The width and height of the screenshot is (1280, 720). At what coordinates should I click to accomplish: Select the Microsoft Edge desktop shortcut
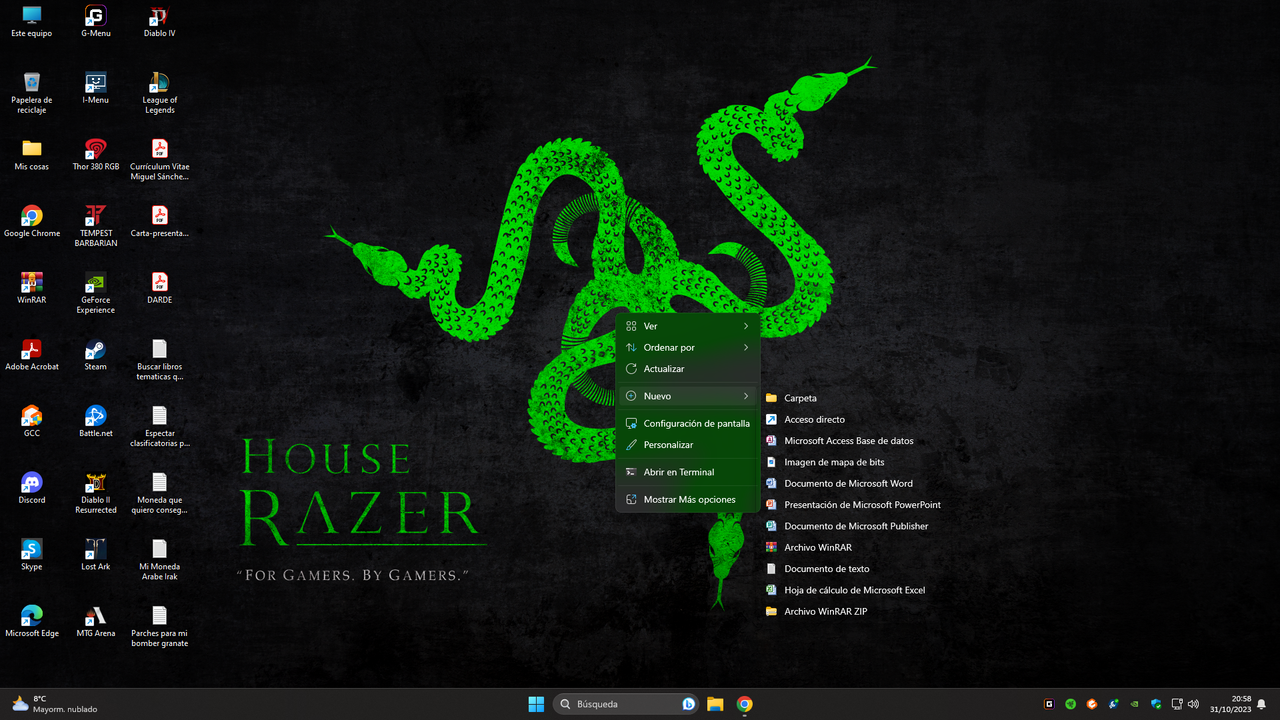[32, 621]
